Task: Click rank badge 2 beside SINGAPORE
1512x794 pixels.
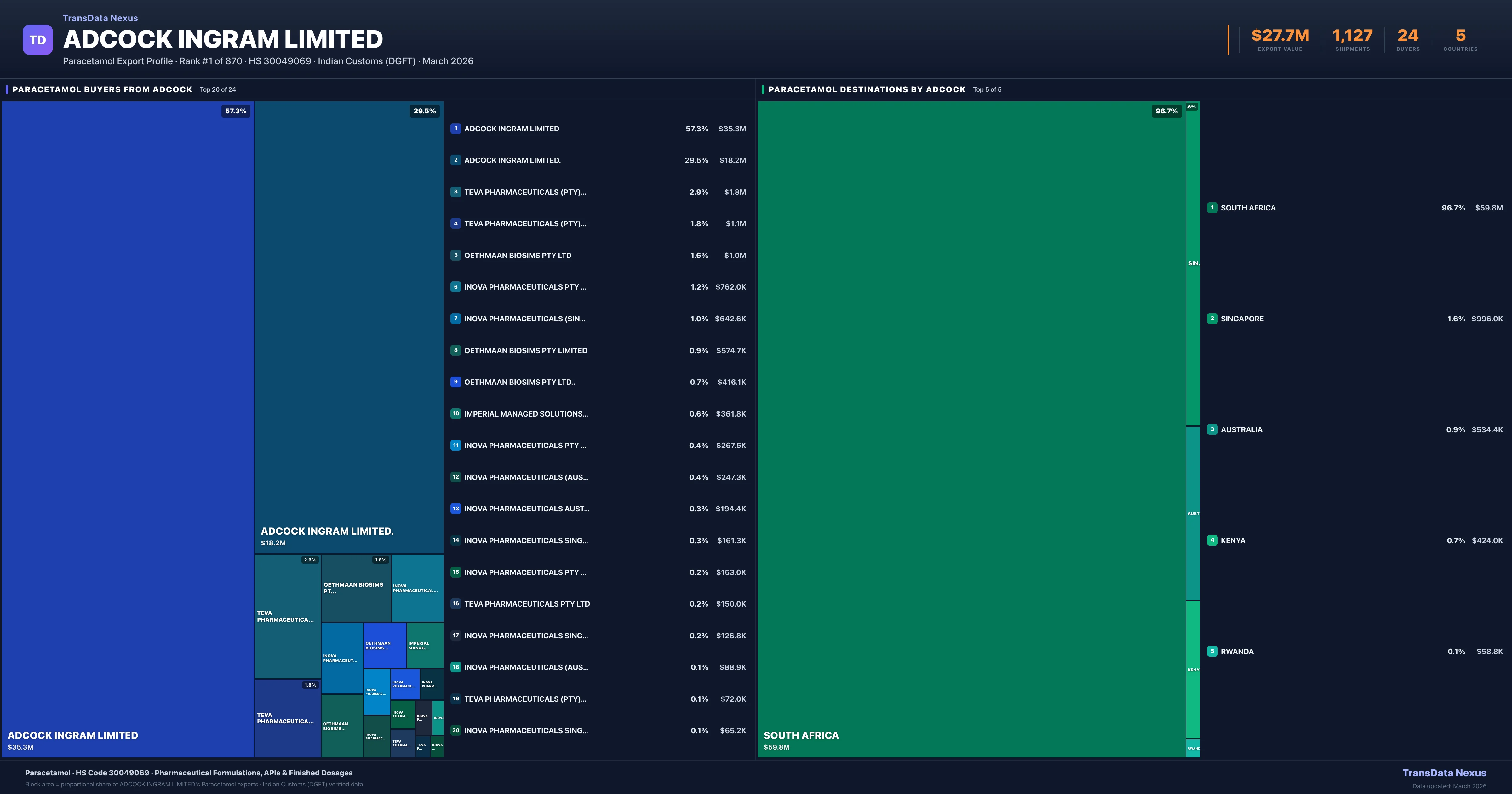Action: (x=1212, y=319)
